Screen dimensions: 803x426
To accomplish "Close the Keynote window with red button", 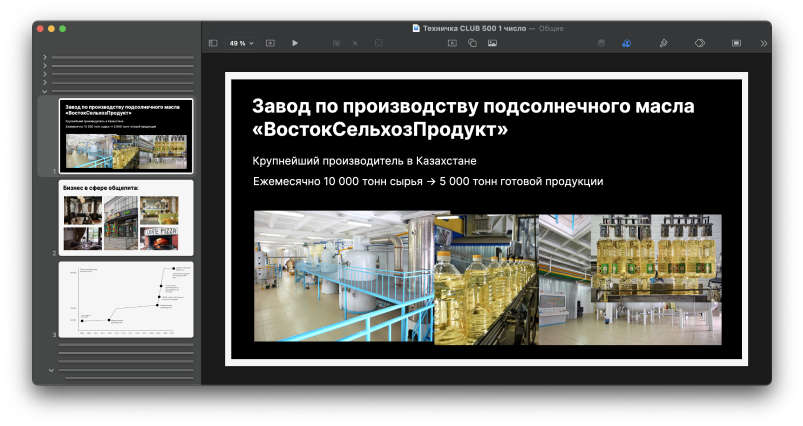I will tap(40, 29).
